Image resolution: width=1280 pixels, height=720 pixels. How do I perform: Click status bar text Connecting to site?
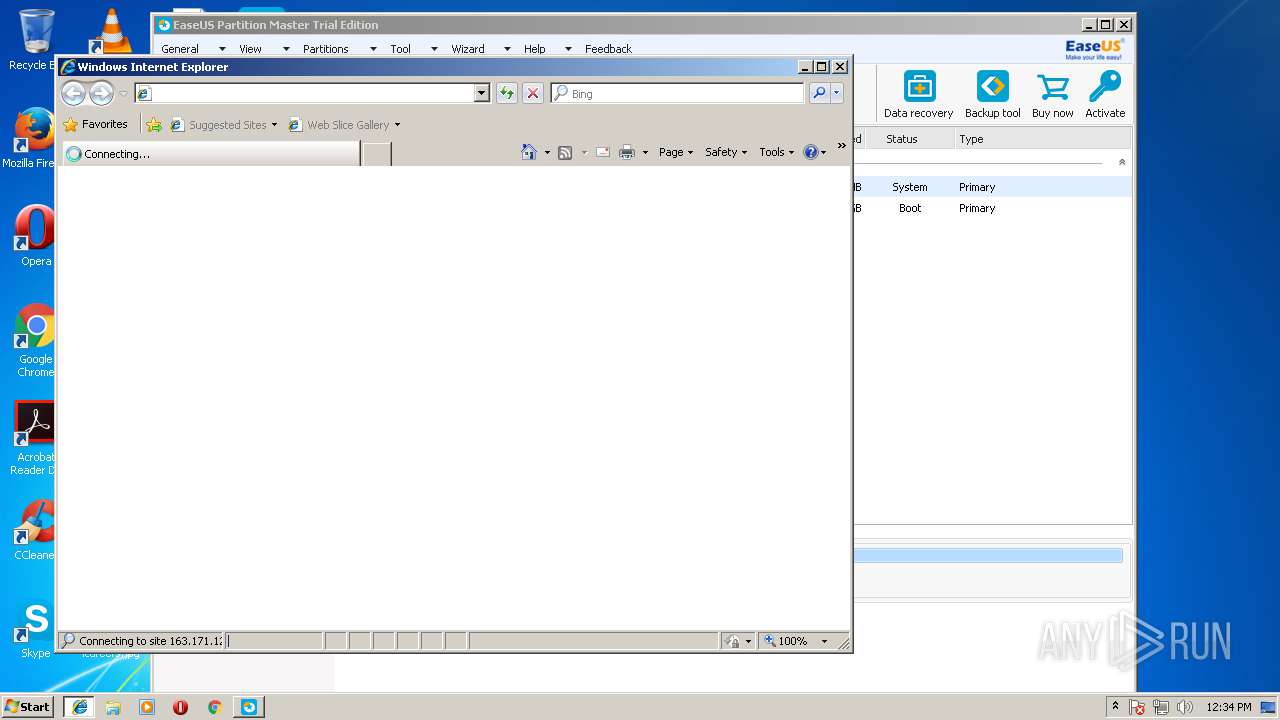pos(150,641)
